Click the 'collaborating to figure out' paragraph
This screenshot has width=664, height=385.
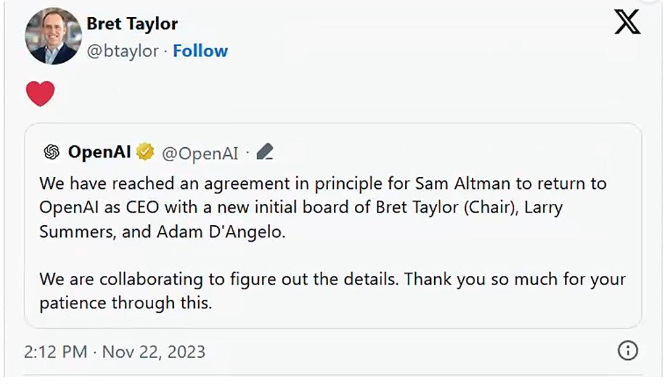pyautogui.click(x=332, y=291)
